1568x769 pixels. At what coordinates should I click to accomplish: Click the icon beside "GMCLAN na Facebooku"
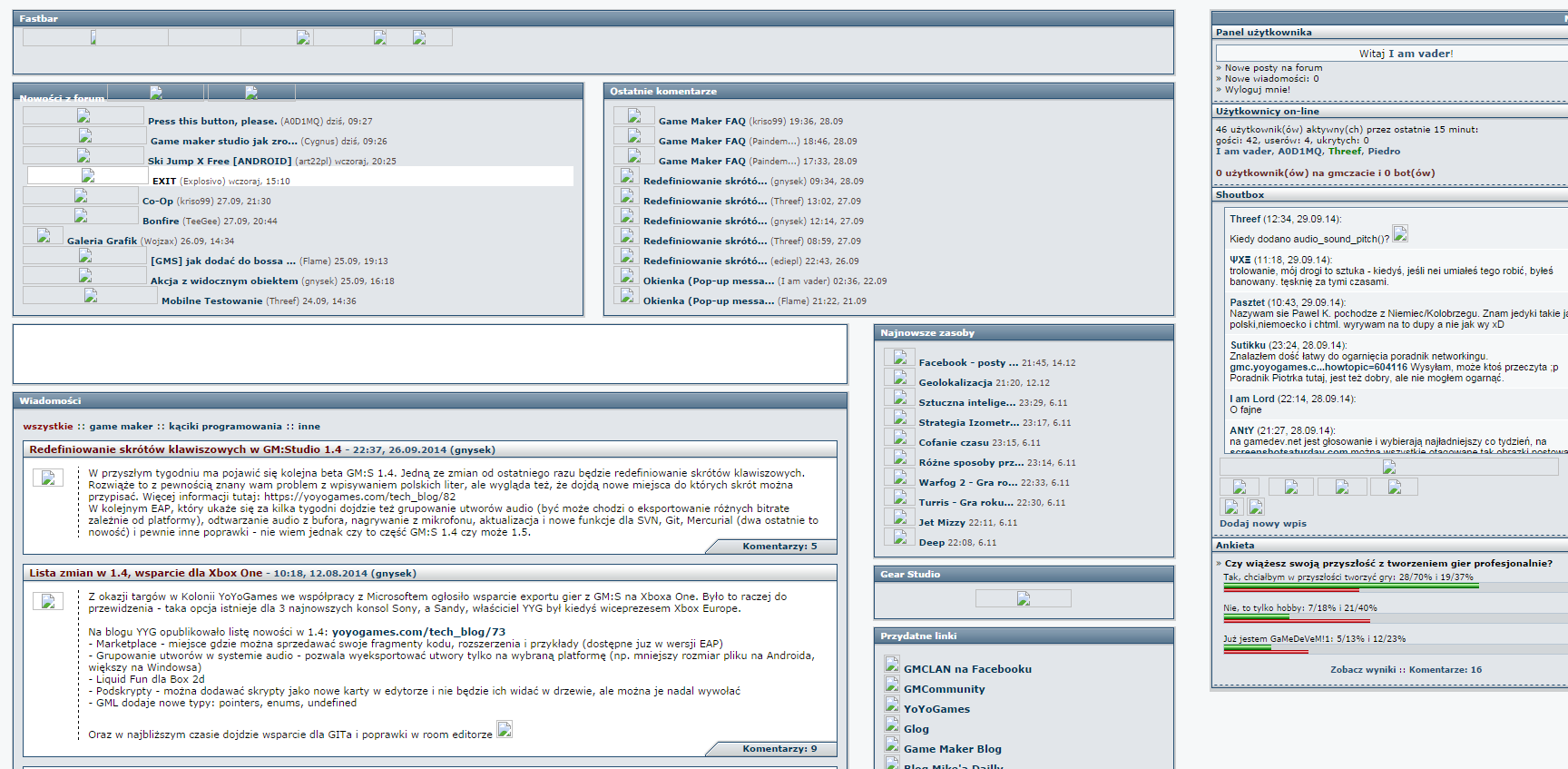click(x=892, y=664)
